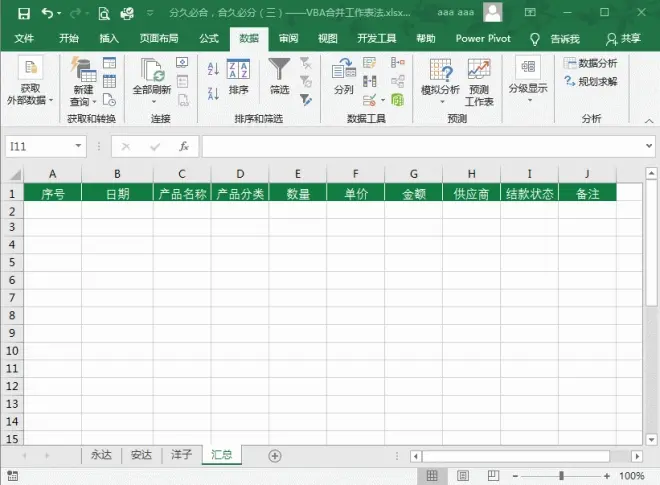Open the Power Pivot tab
Screen dimensions: 660x485
pyautogui.click(x=483, y=39)
